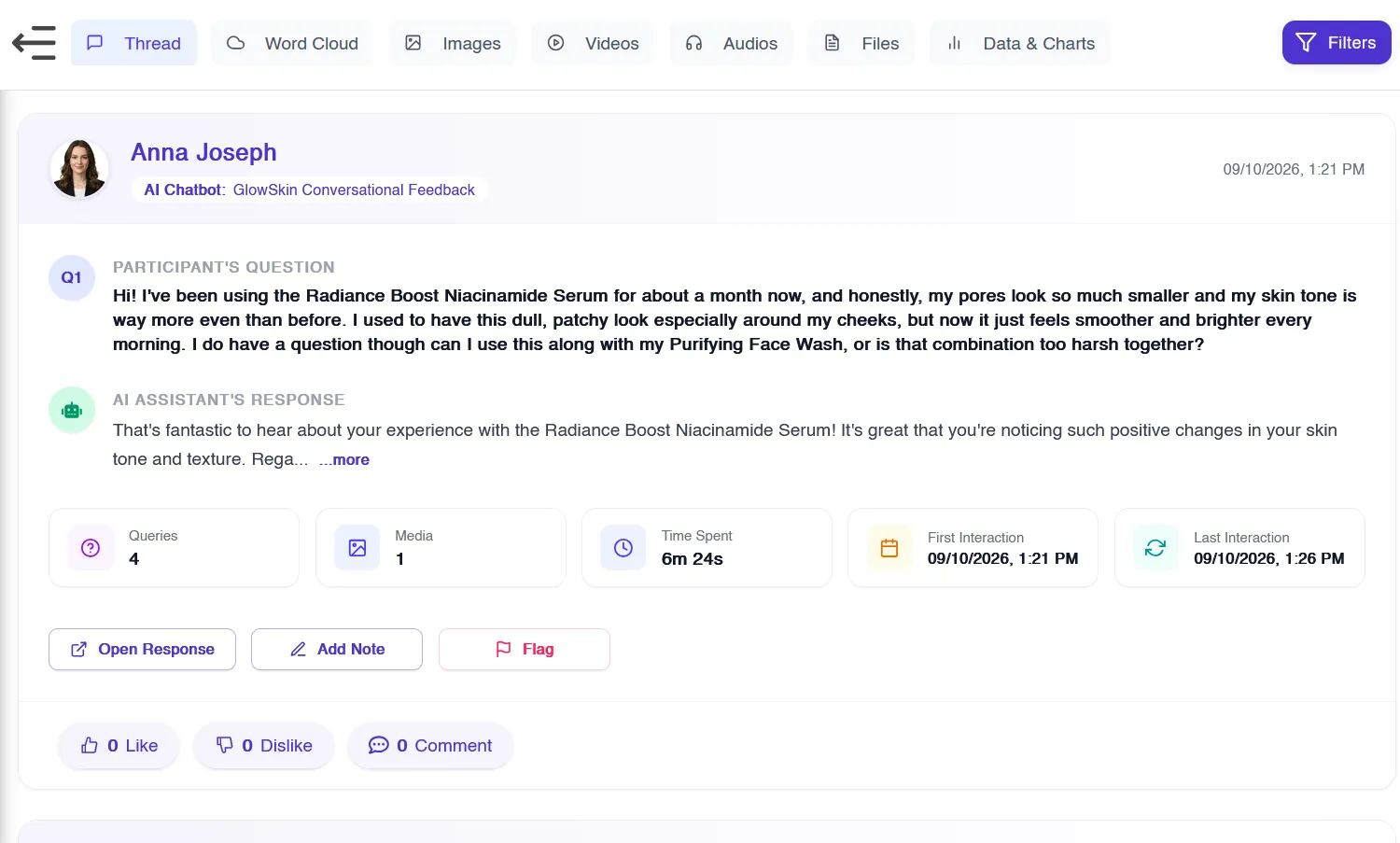Click the PARTICIPANT'S QUESTION heading
Viewport: 1400px width, 843px height.
[x=224, y=267]
